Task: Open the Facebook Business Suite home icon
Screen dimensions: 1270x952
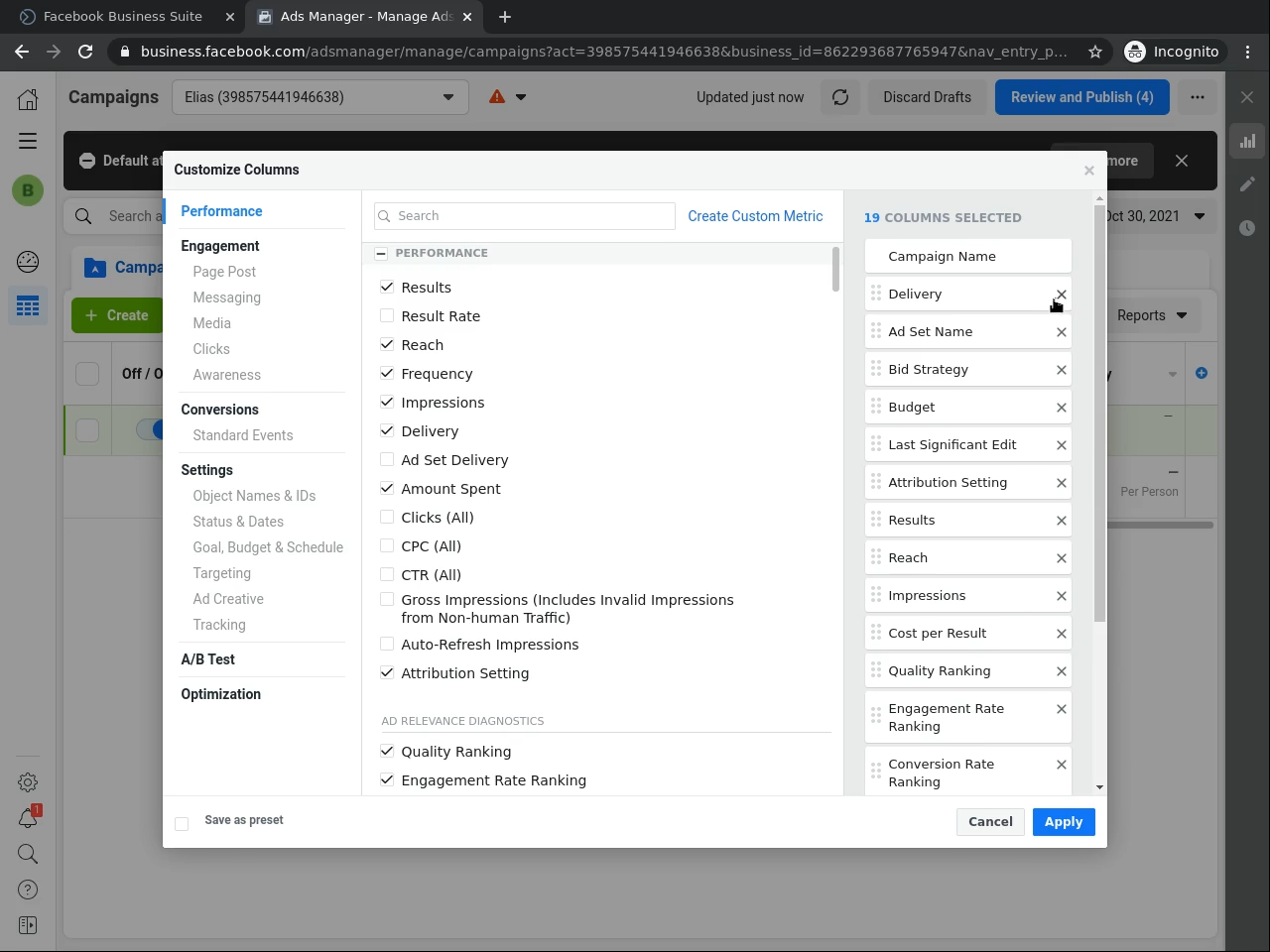Action: point(28,98)
